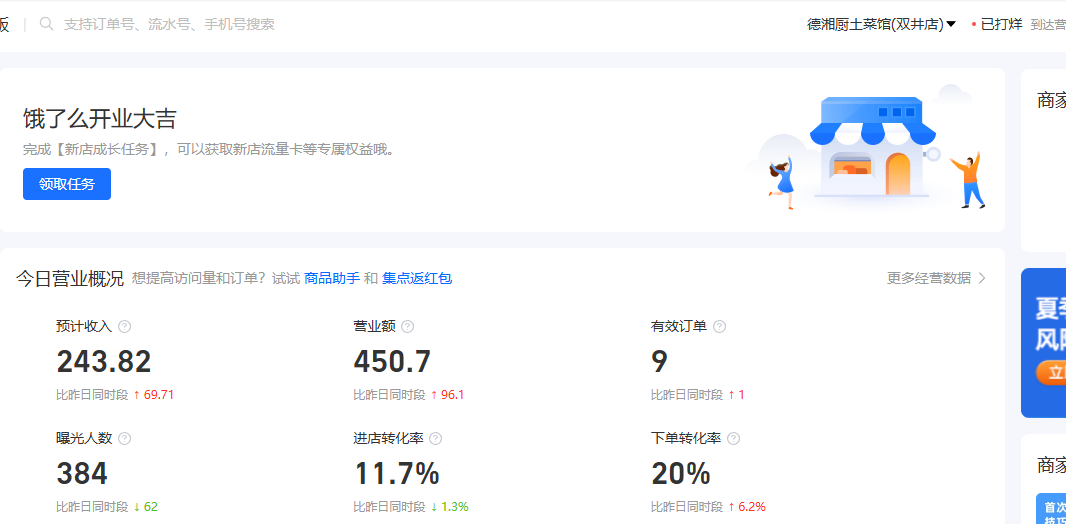Viewport: 1066px width, 524px height.
Task: Click the ↓ 1.3% change indicator
Action: pos(449,507)
